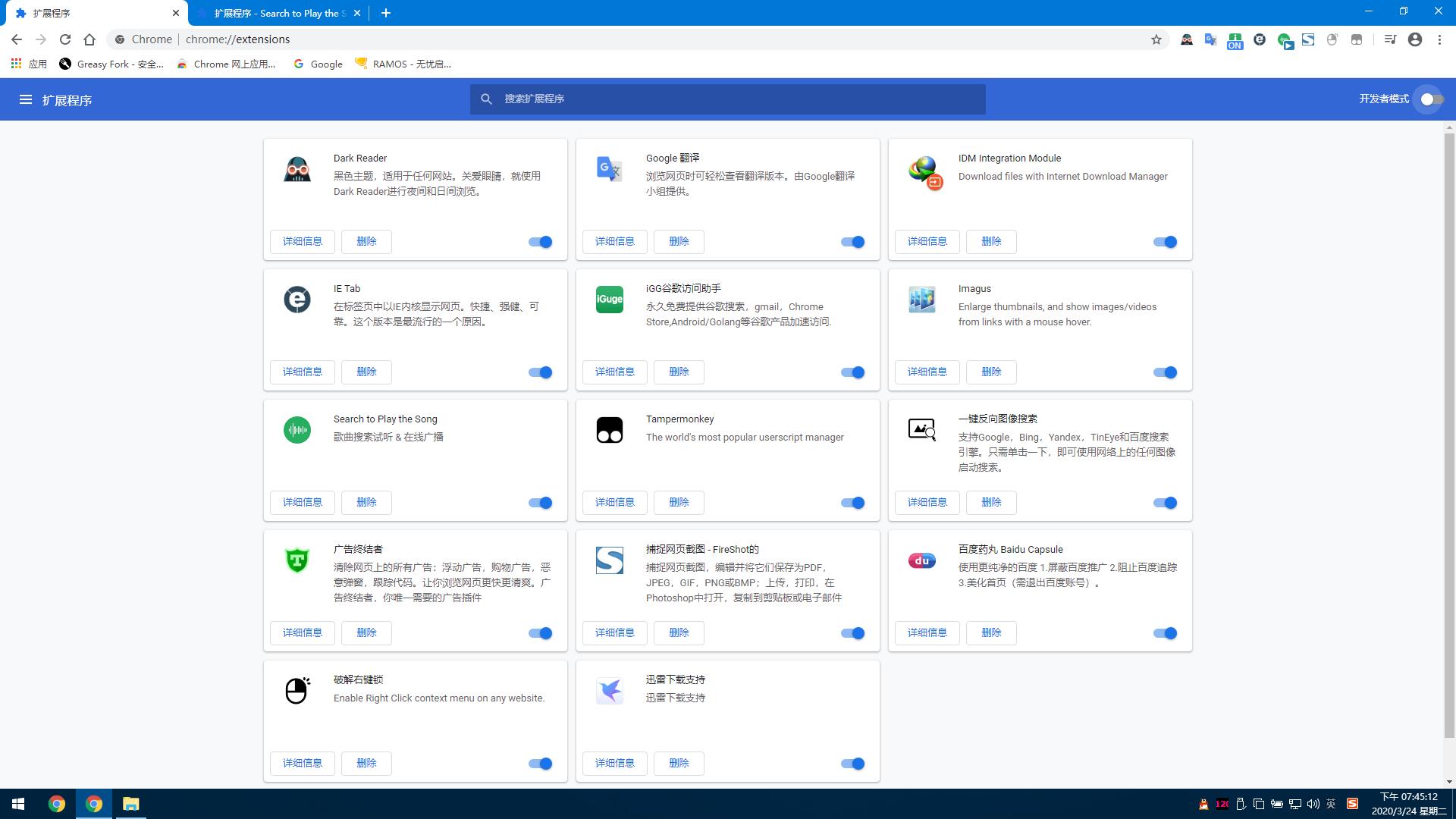Viewport: 1456px width, 819px height.
Task: Click the Sogou input method tray icon
Action: coord(1352,804)
